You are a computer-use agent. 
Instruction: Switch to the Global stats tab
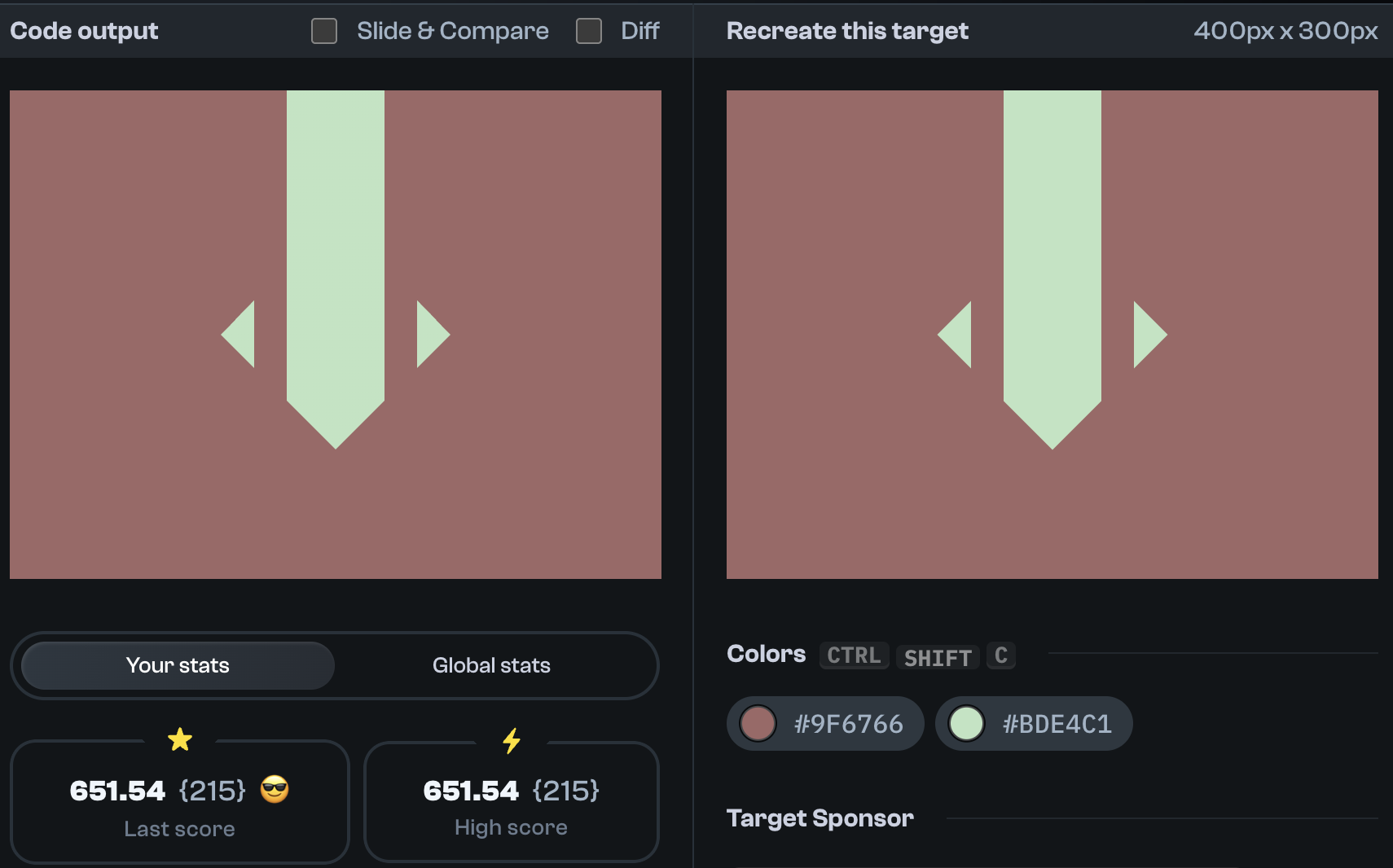coord(490,665)
